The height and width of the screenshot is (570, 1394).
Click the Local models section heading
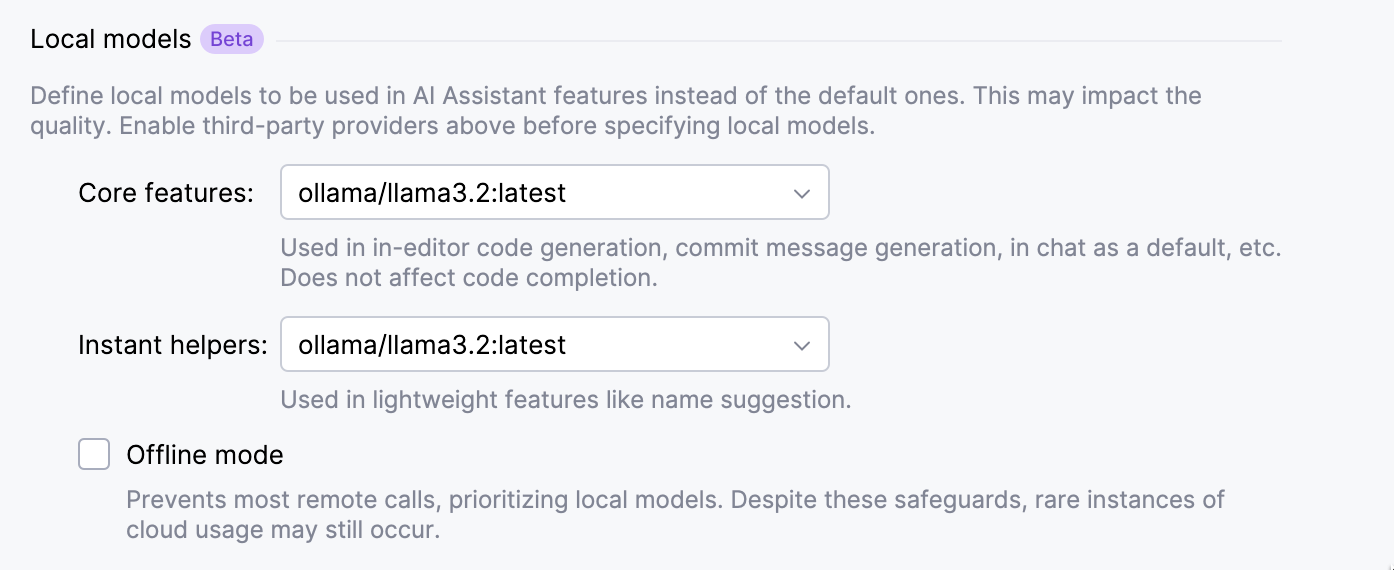pyautogui.click(x=110, y=39)
